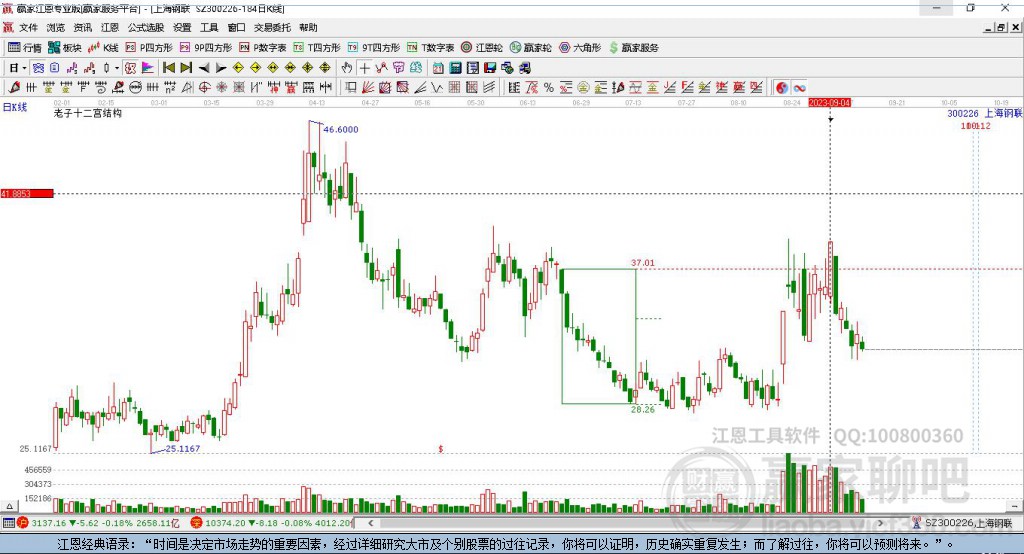Click the 行情 quotes toolbar button
The image size is (1024, 554).
pos(25,48)
